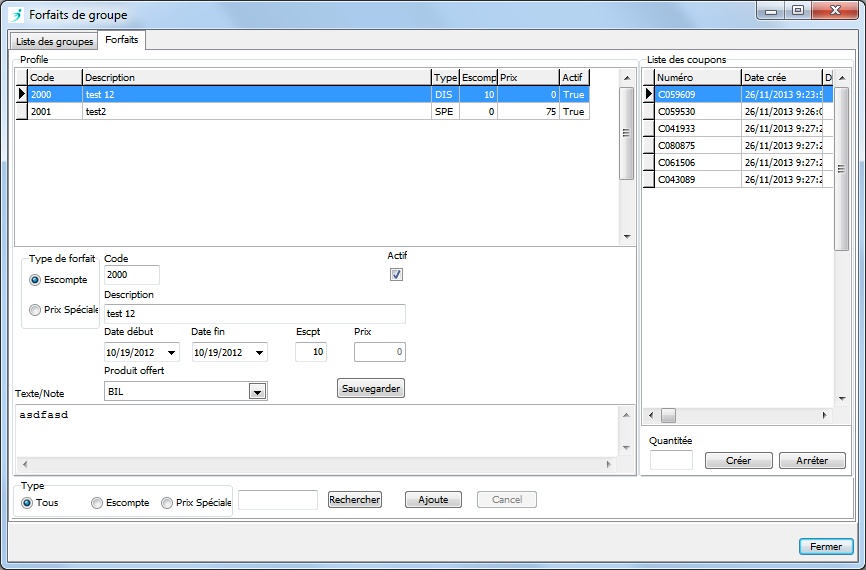
Task: Close the dialog with Fermer
Action: tap(825, 547)
